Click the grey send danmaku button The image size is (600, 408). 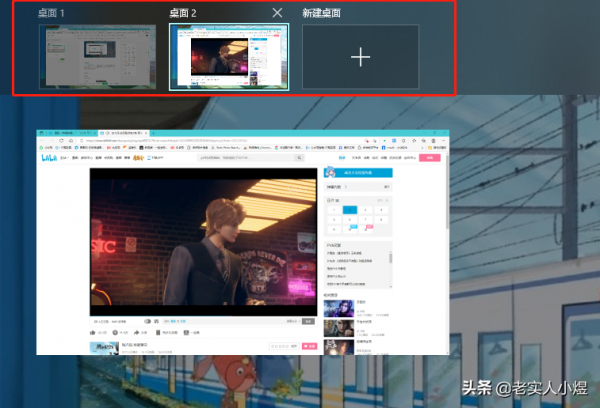coord(308,321)
